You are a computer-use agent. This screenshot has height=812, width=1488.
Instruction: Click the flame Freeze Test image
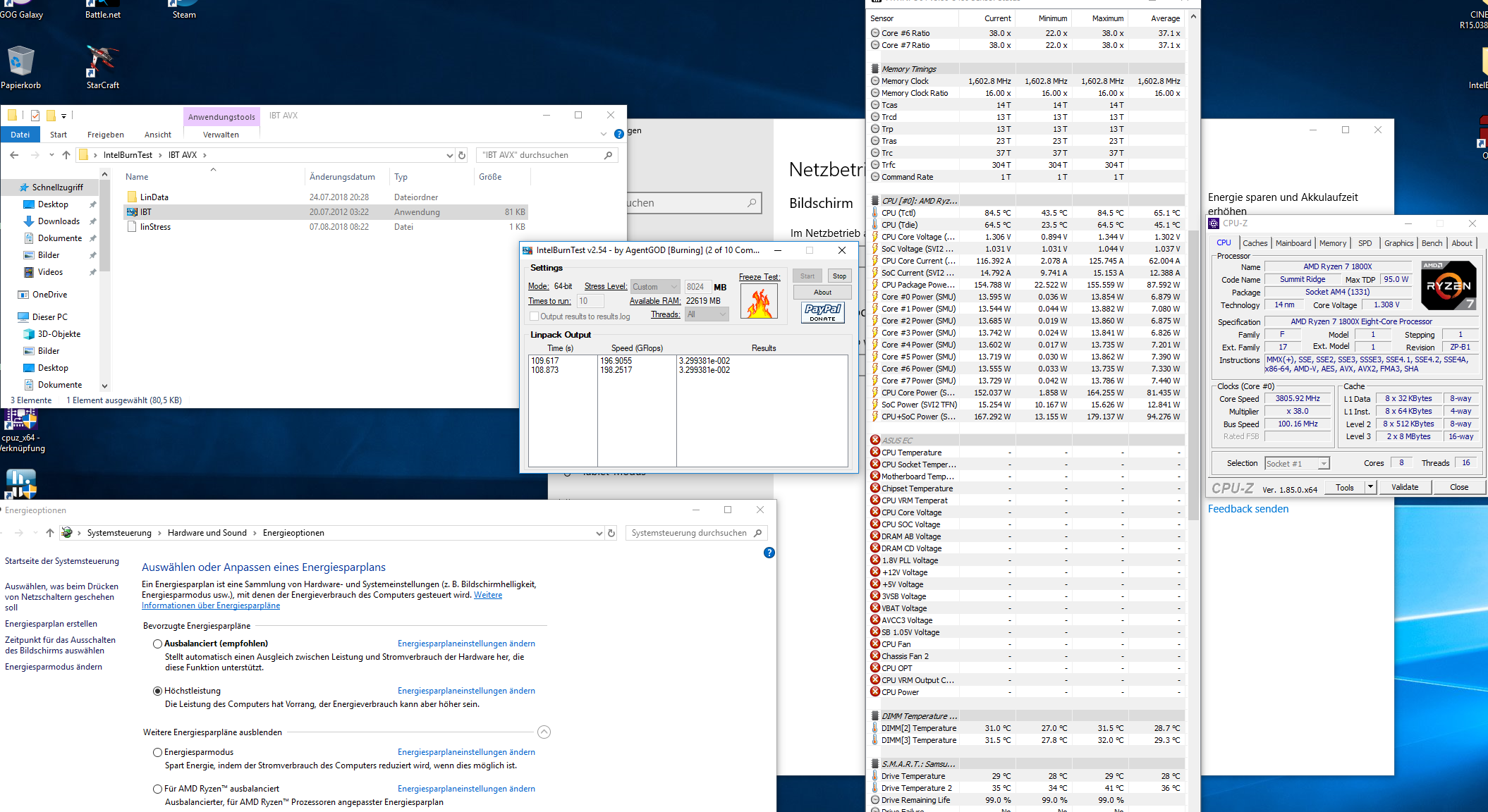click(x=759, y=301)
